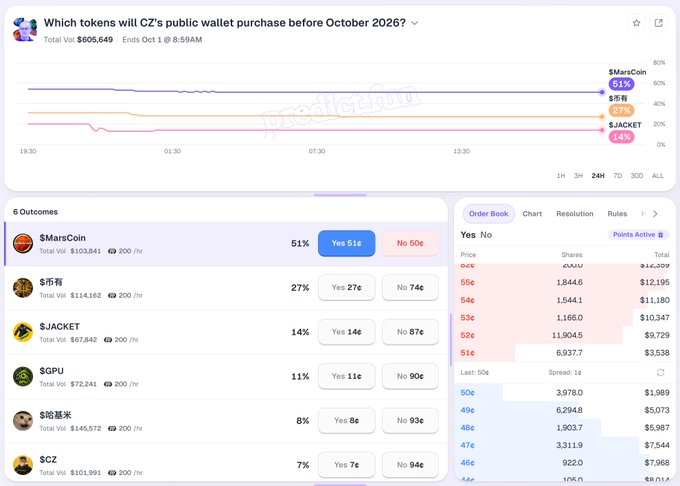Select the Yes side of order book
The image size is (680, 486).
[x=468, y=235]
